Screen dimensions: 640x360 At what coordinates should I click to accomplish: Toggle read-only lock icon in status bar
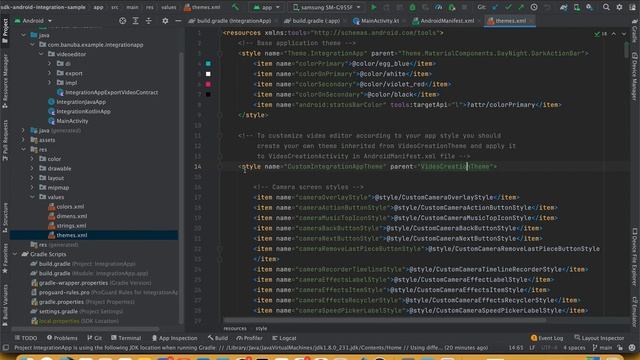620,348
